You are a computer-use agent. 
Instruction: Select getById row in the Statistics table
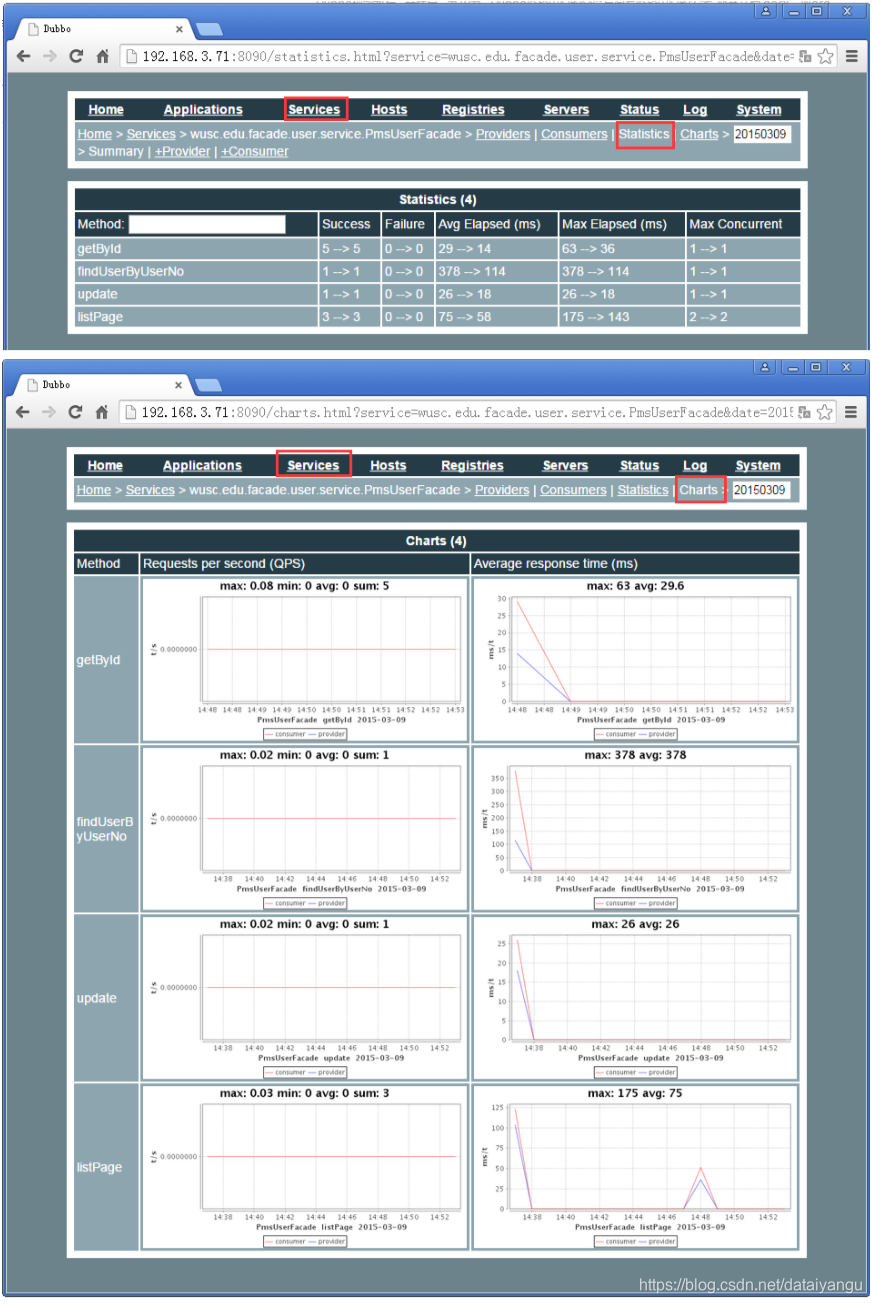pos(438,249)
